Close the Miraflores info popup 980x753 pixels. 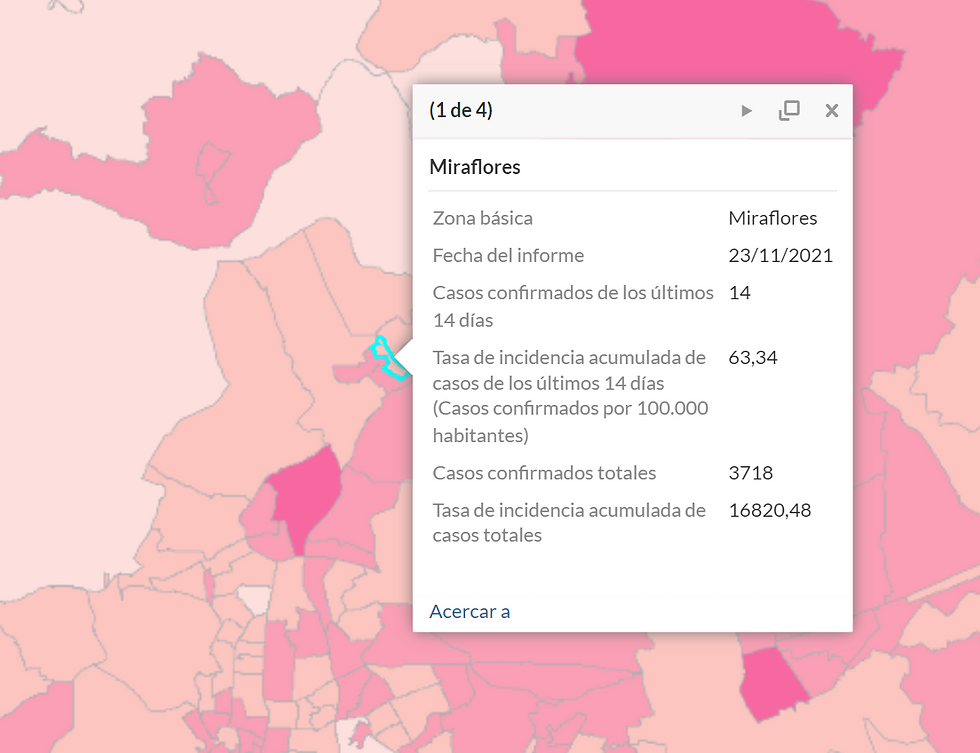pyautogui.click(x=831, y=111)
